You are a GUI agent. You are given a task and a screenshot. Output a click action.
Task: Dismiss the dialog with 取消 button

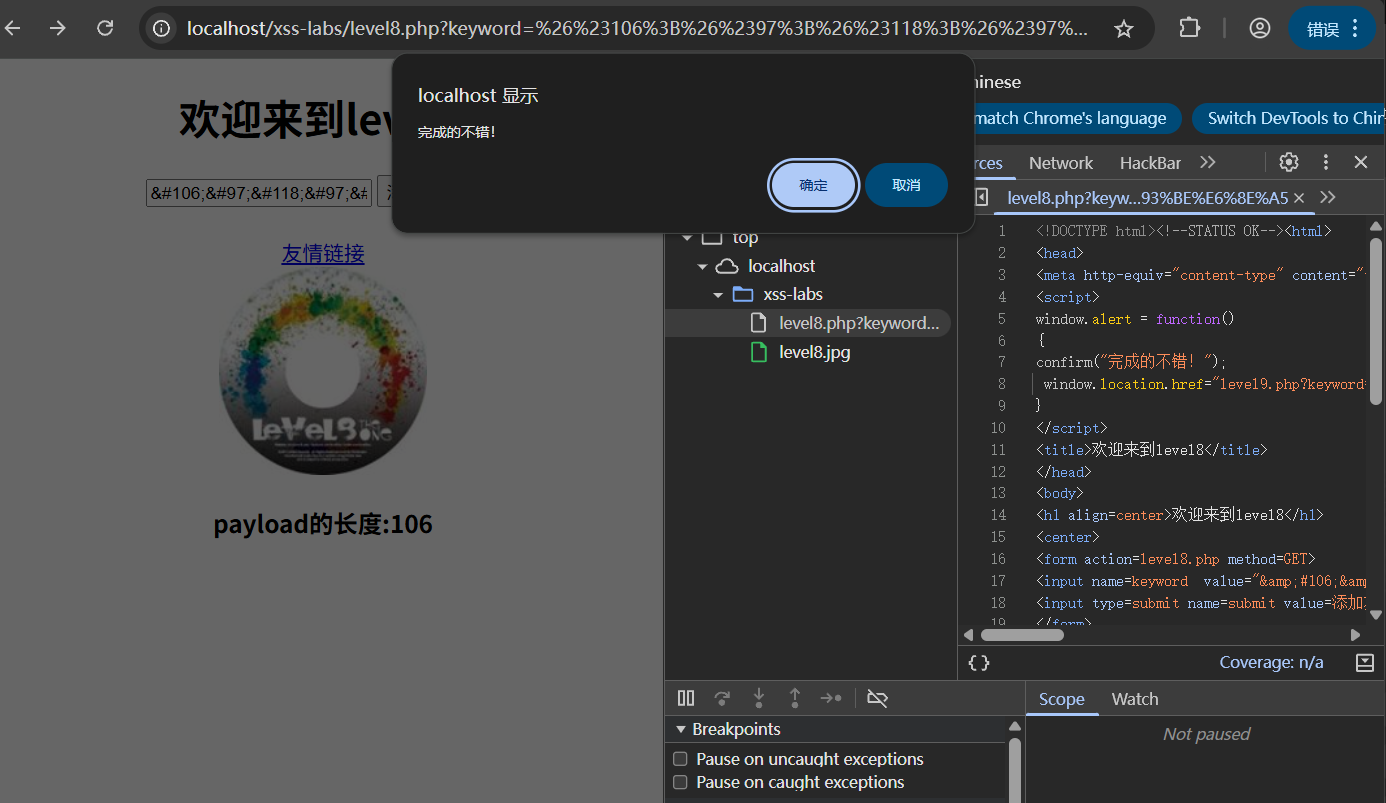pyautogui.click(x=906, y=185)
